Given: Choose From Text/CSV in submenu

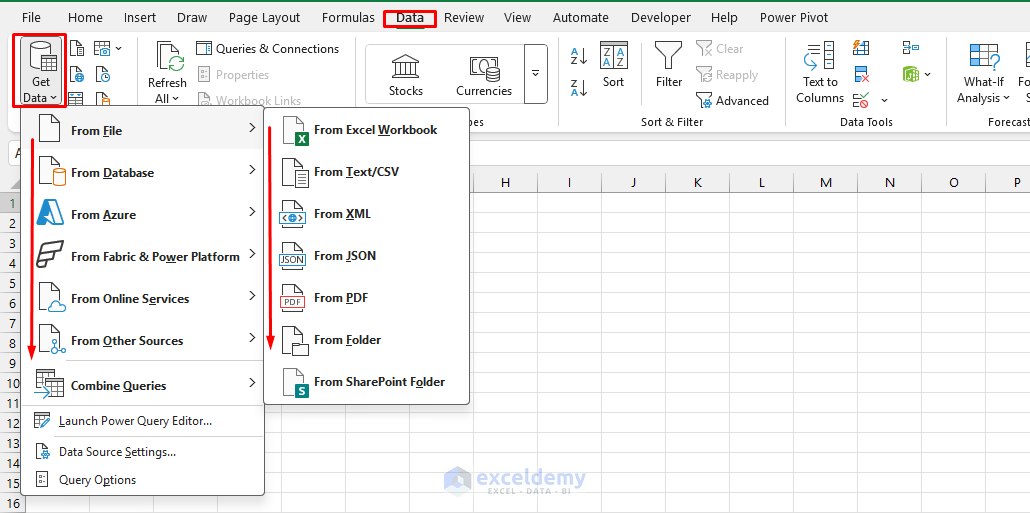Looking at the screenshot, I should 367,171.
